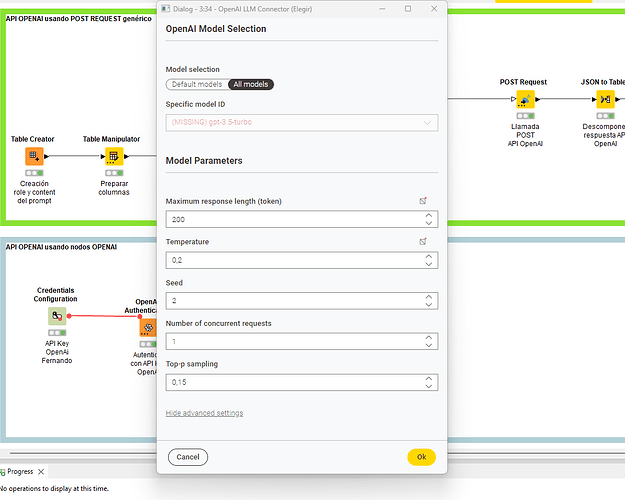Click the Top-p sampling input field
Image resolution: width=625 pixels, height=500 pixels.
click(302, 382)
